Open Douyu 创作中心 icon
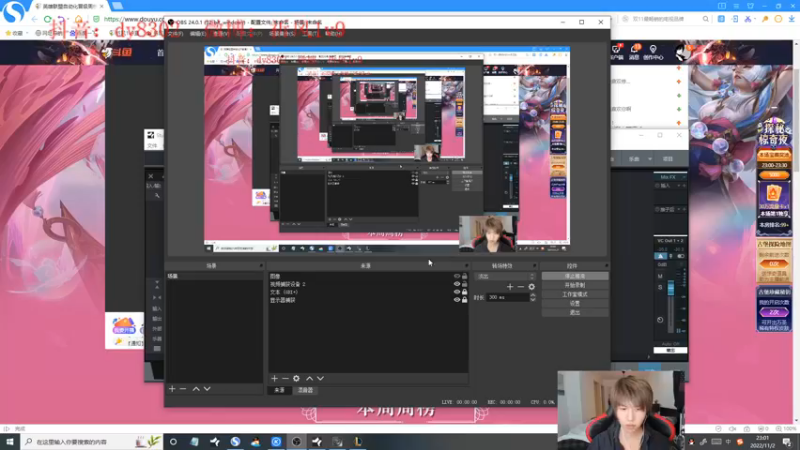 653,52
